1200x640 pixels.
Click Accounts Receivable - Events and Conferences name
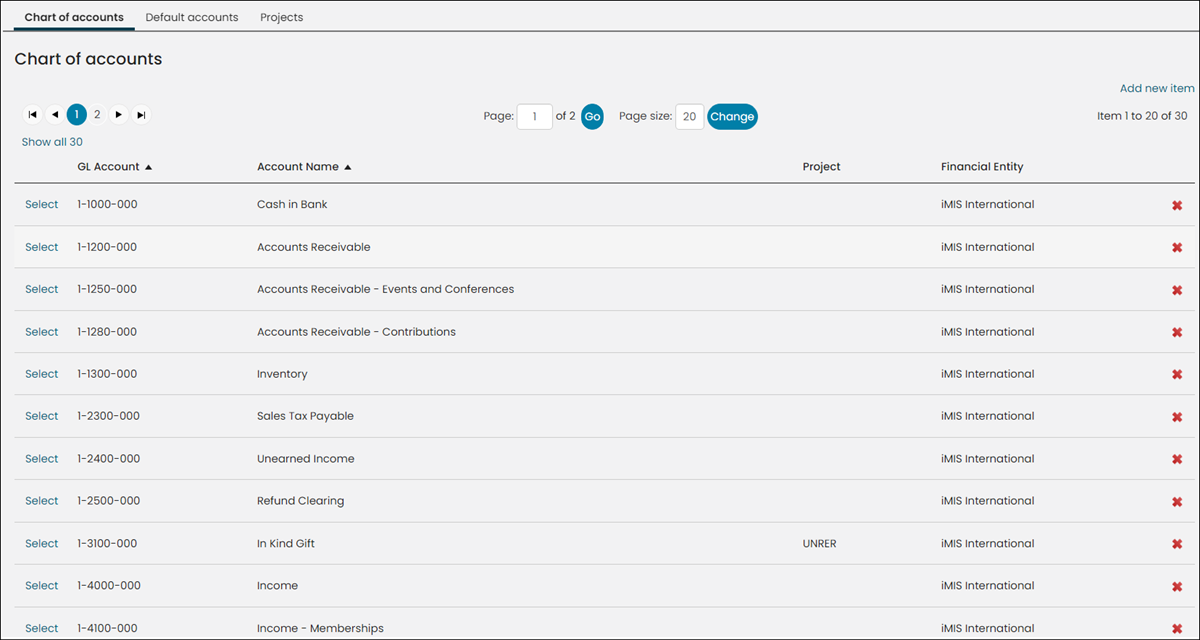coord(385,289)
